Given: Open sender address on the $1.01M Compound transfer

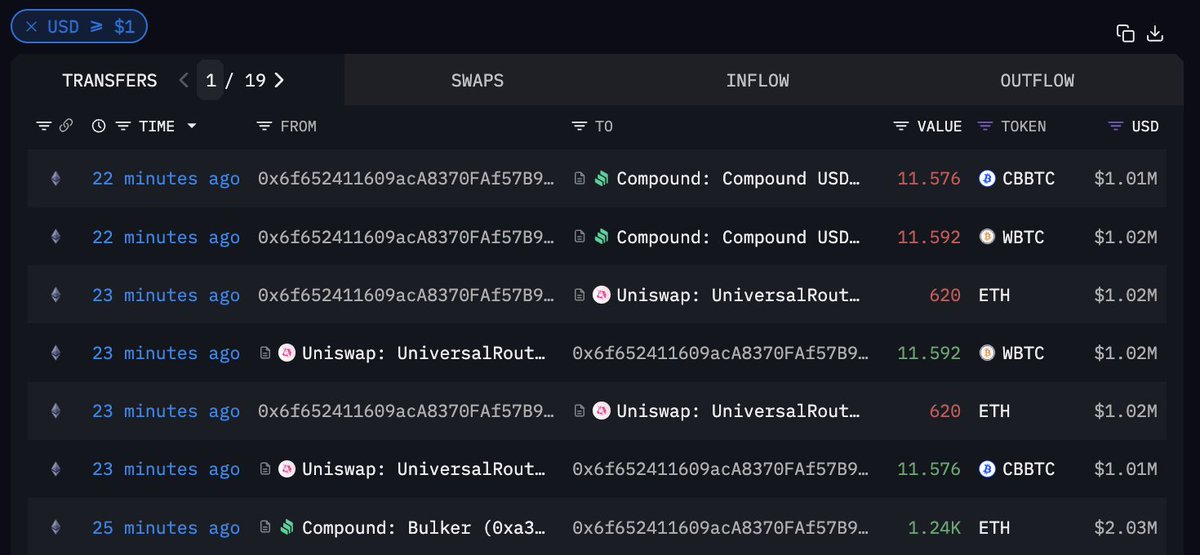Looking at the screenshot, I should tap(405, 179).
